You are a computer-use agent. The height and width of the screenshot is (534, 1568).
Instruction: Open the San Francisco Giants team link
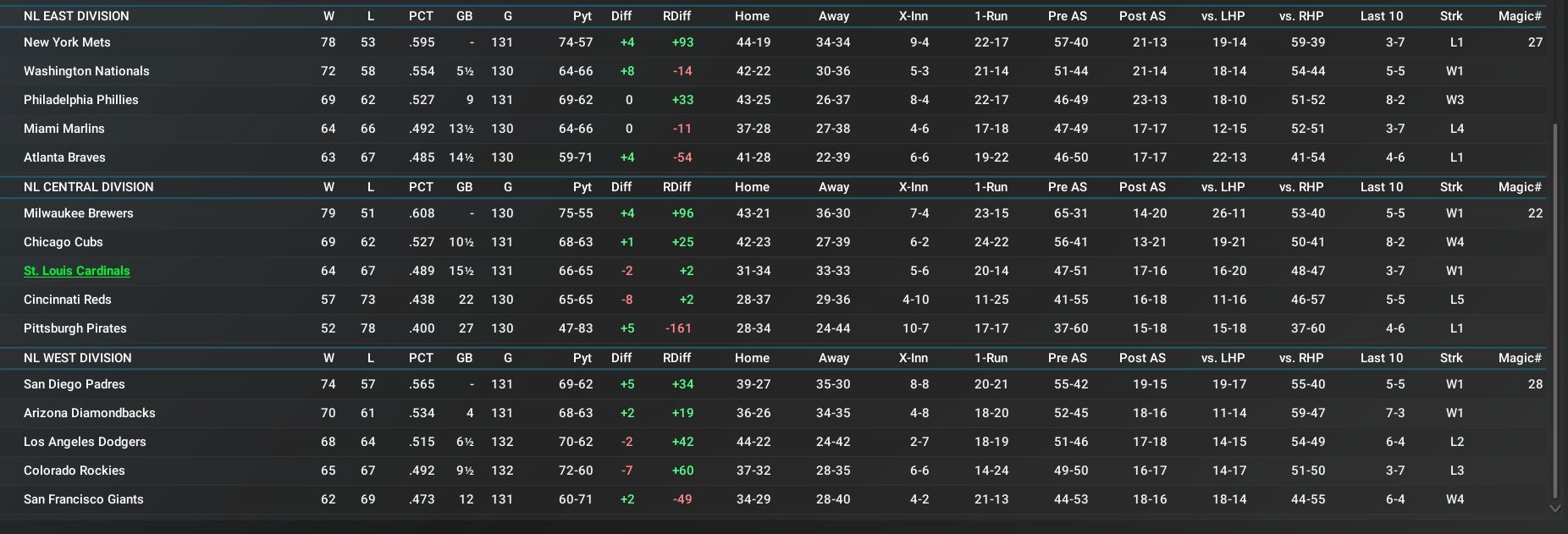tap(84, 499)
